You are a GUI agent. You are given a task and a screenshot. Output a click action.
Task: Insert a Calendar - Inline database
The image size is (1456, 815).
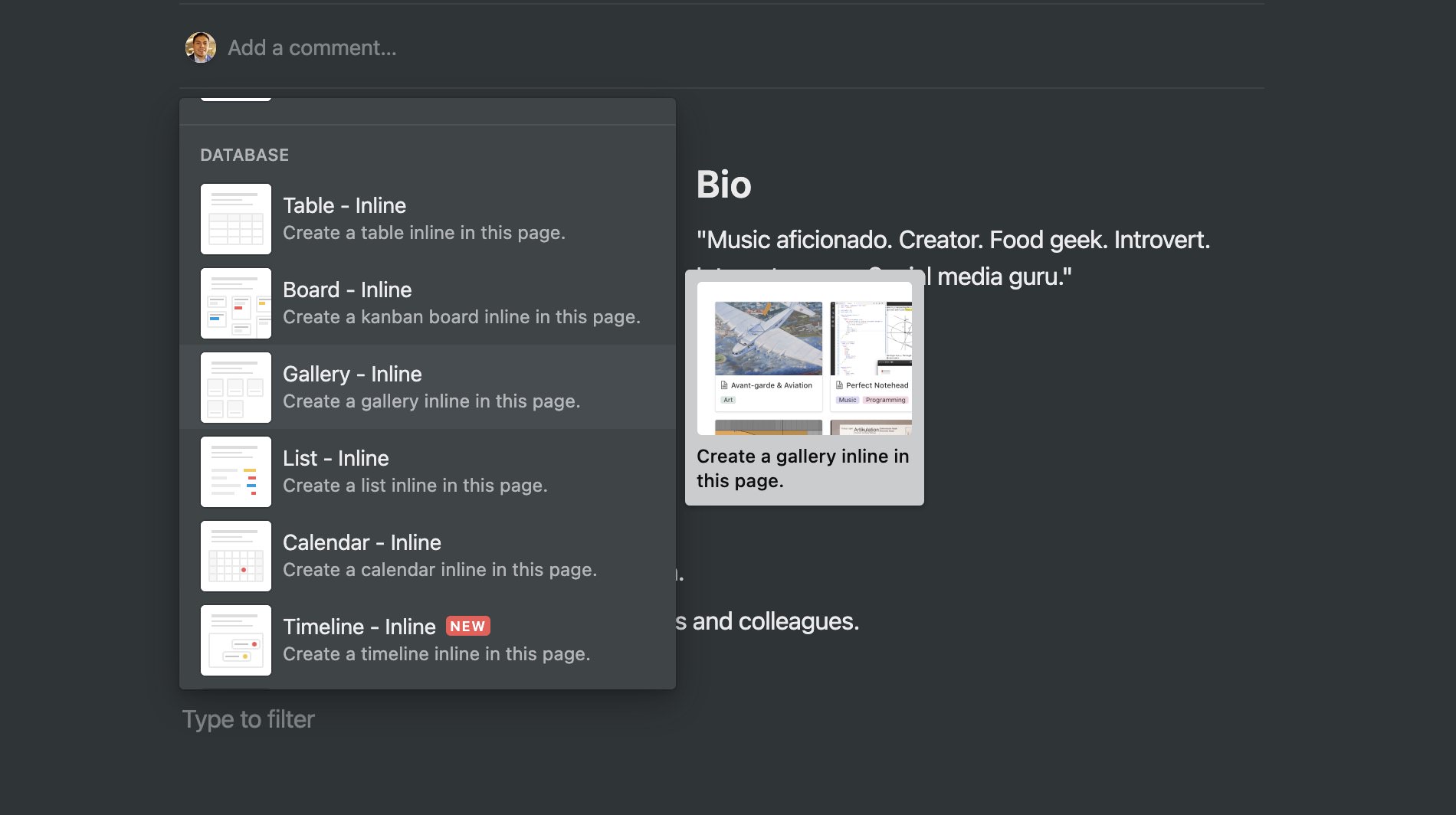[x=428, y=556]
